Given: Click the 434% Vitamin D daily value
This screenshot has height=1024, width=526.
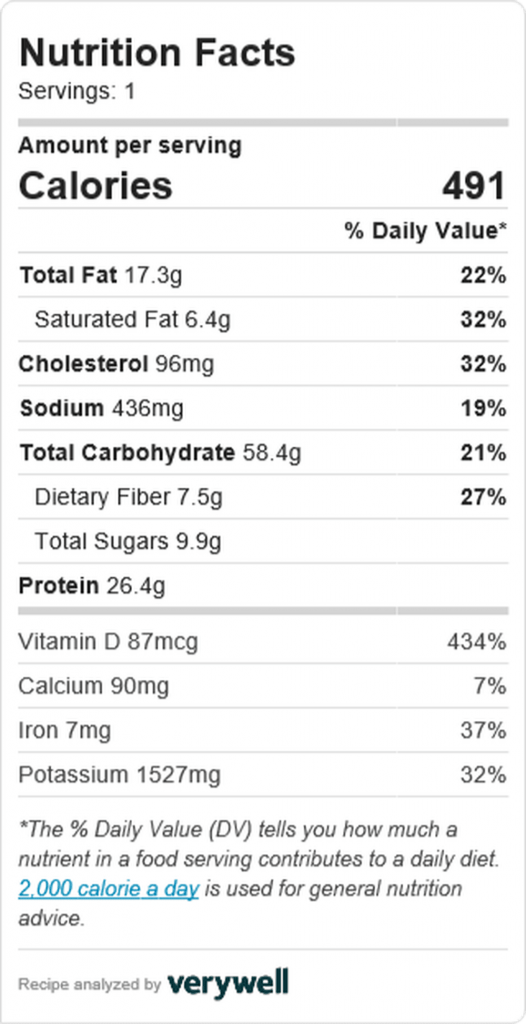Looking at the screenshot, I should 476,642.
